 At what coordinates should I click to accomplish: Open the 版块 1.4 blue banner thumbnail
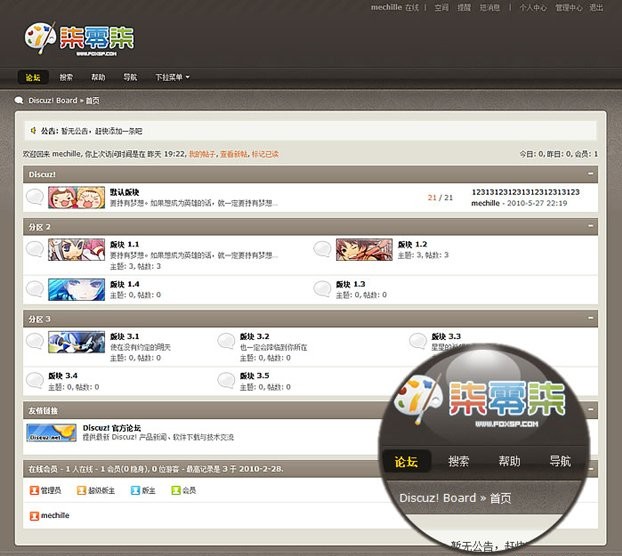[77, 290]
